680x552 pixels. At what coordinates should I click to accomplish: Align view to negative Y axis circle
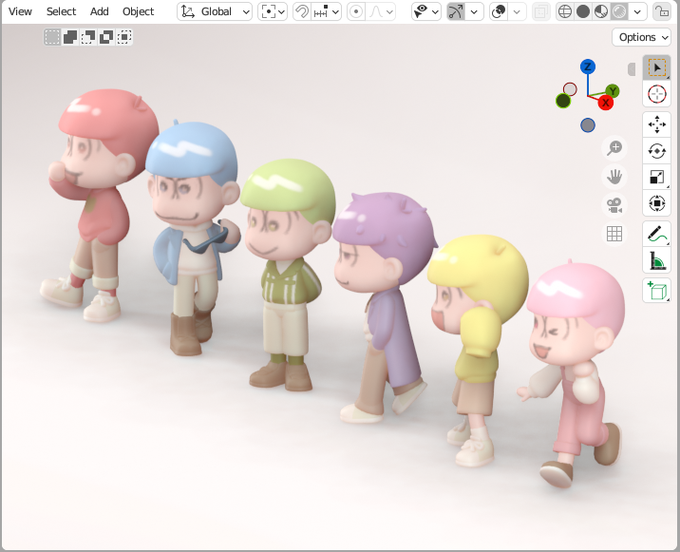[x=563, y=101]
